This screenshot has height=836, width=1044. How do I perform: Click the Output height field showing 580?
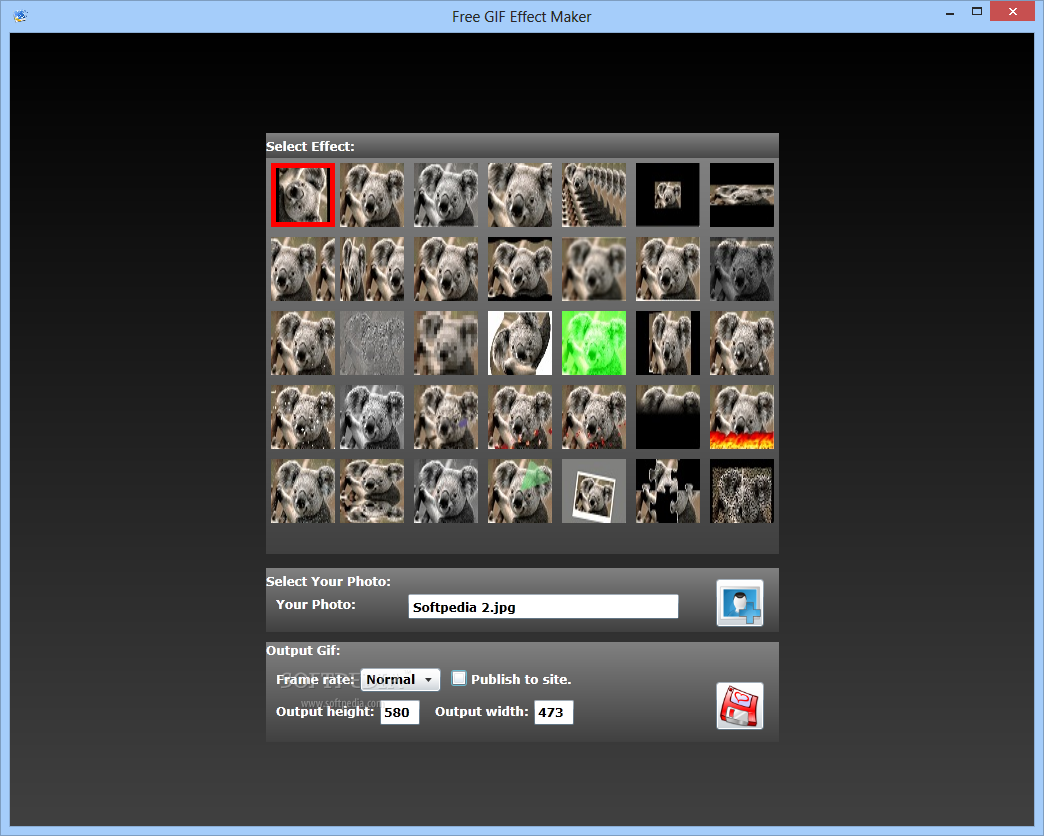pos(400,712)
